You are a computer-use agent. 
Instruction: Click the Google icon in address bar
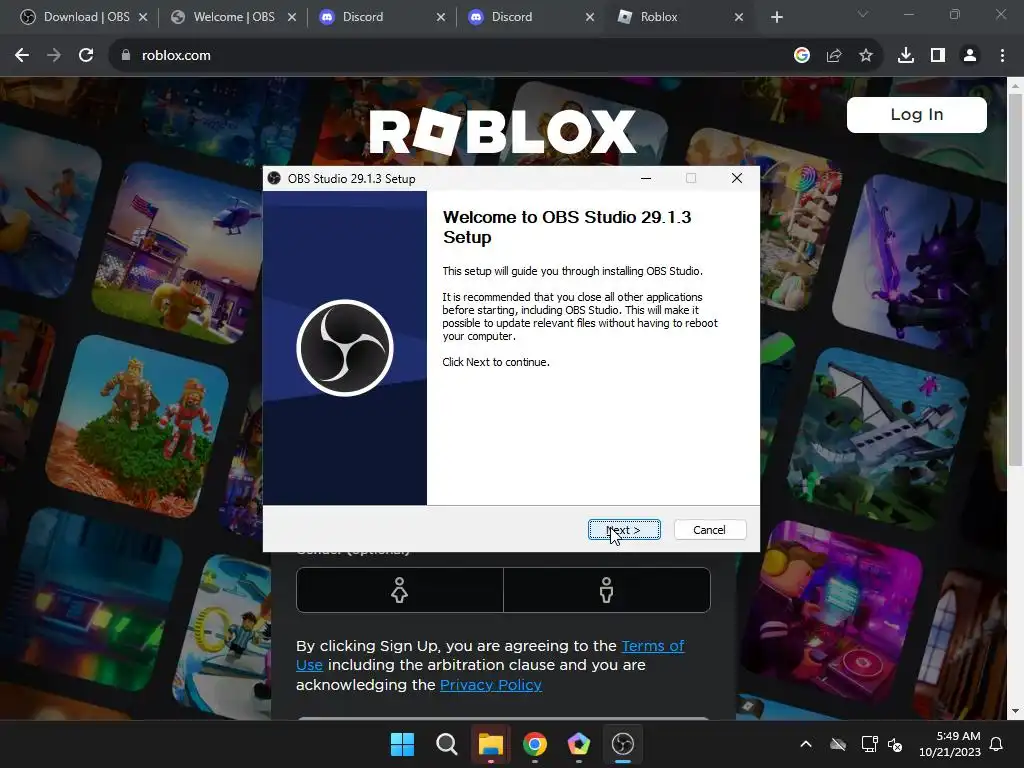click(x=802, y=56)
